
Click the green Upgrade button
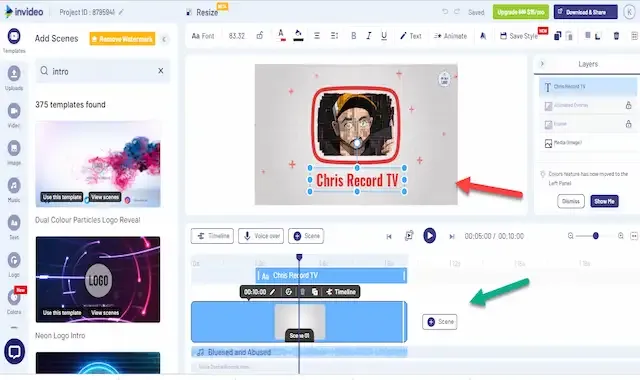tap(521, 12)
